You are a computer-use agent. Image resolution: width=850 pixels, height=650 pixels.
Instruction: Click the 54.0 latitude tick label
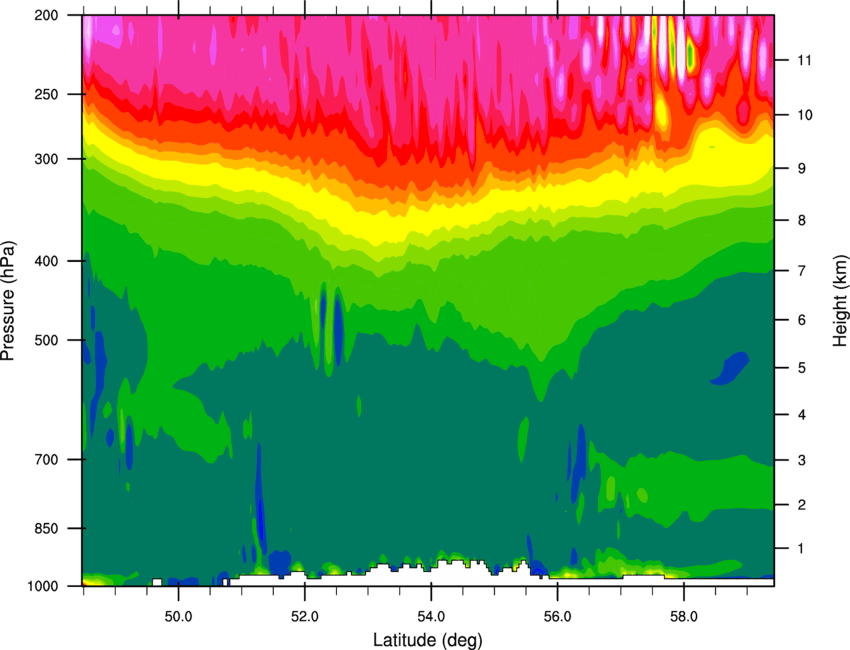[431, 617]
